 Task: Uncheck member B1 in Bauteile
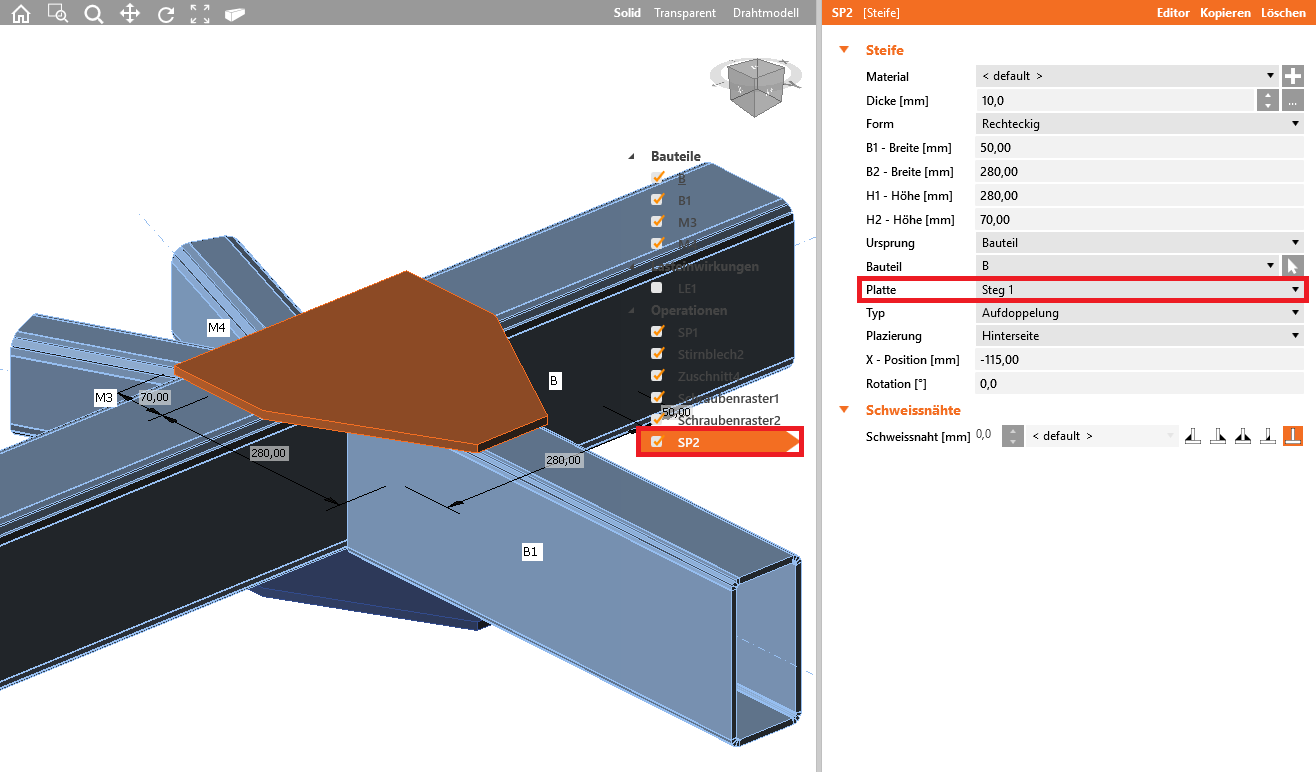tap(657, 200)
